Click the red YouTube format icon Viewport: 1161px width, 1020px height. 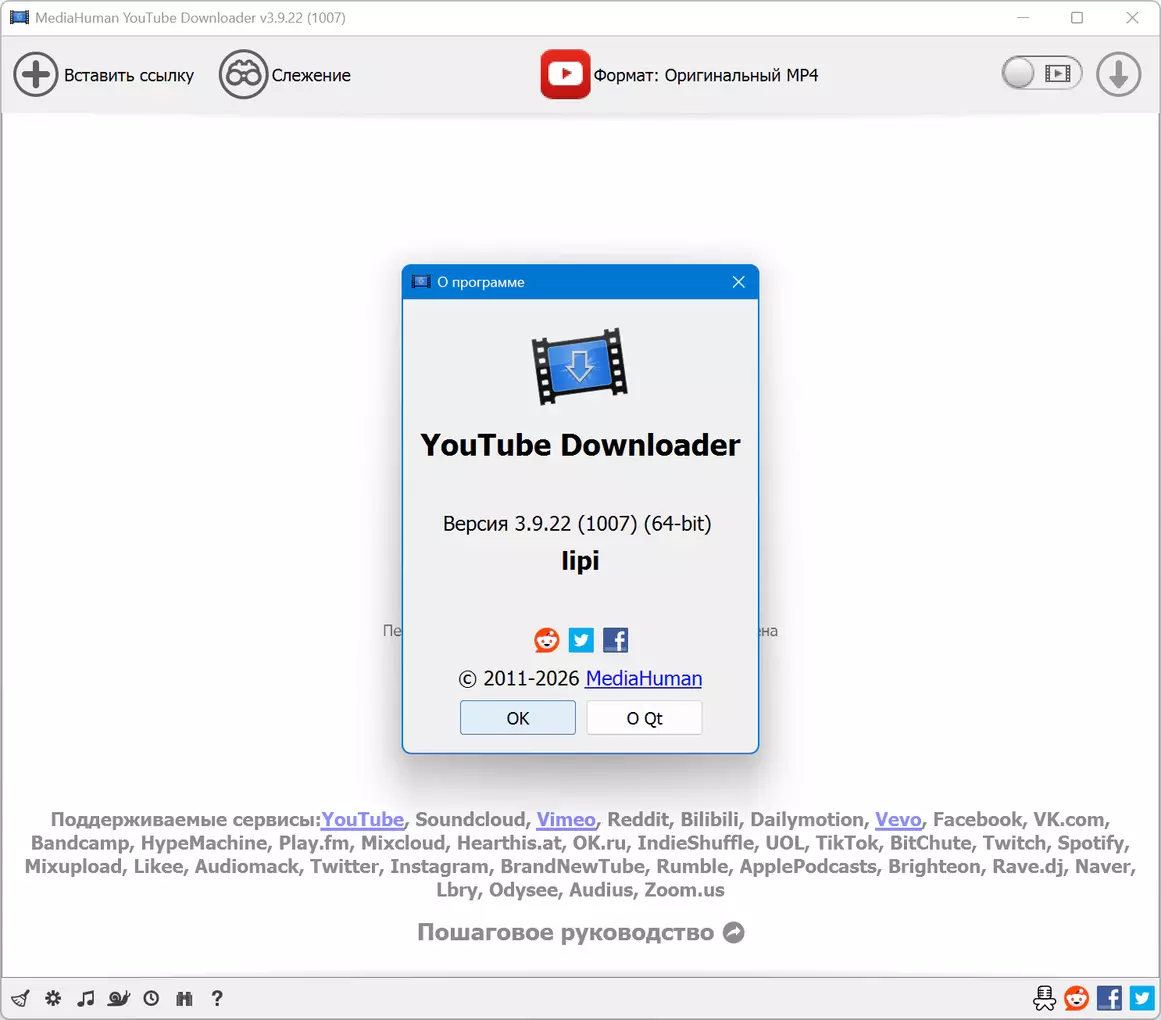click(x=565, y=74)
